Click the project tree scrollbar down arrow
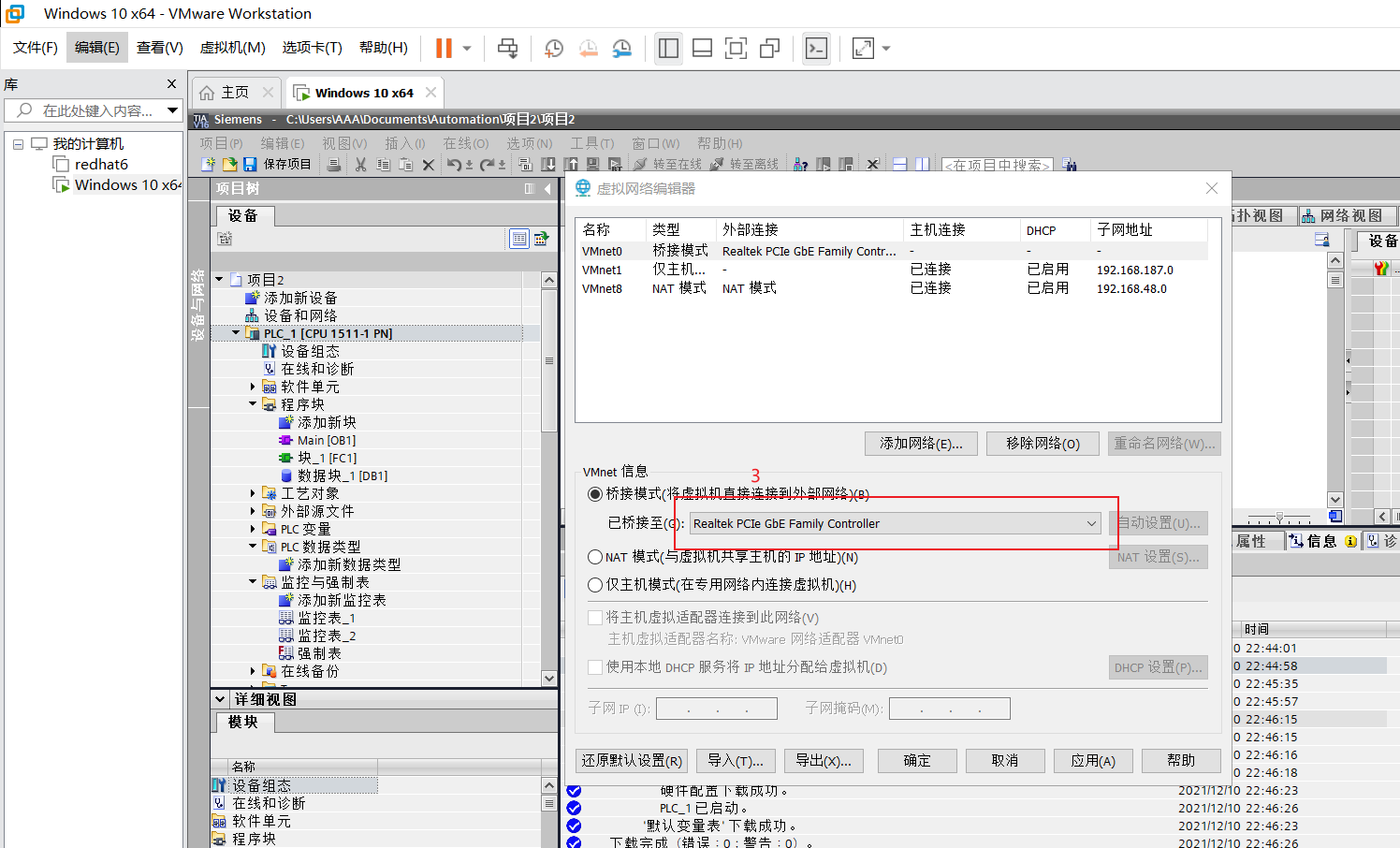Image resolution: width=1400 pixels, height=848 pixels. coord(549,679)
